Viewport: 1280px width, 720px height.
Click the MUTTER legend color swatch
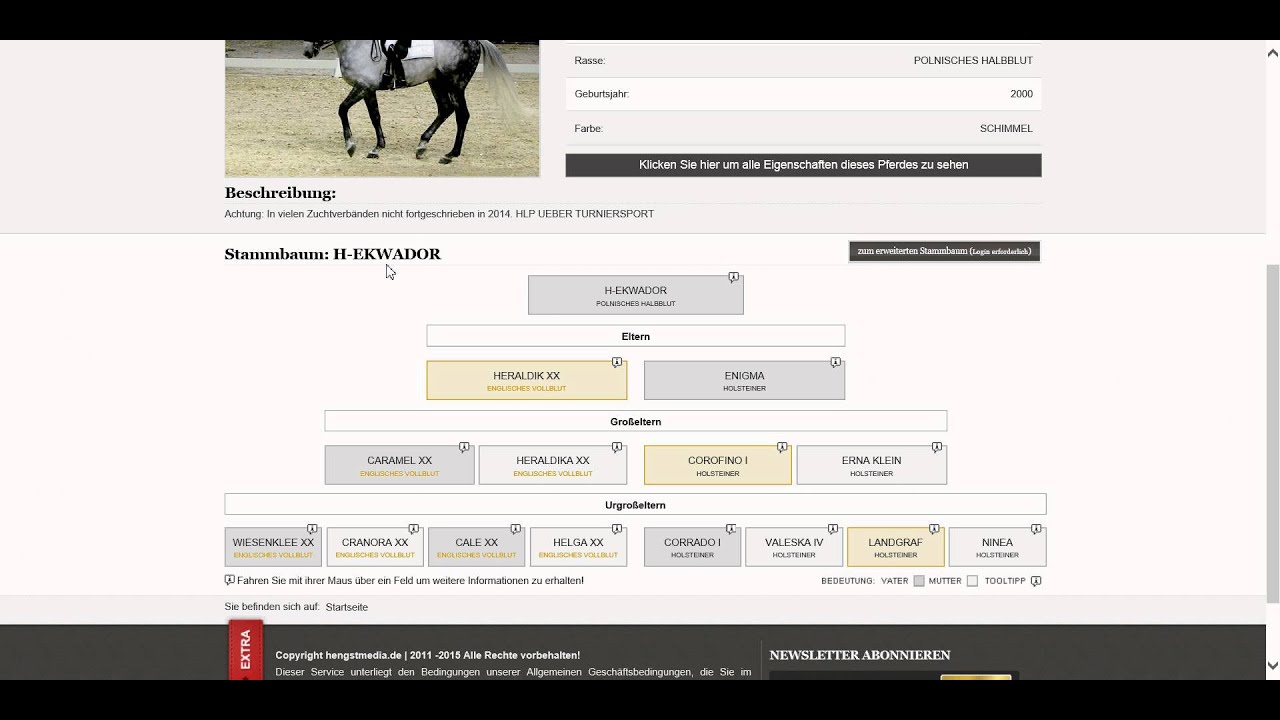pyautogui.click(x=972, y=581)
